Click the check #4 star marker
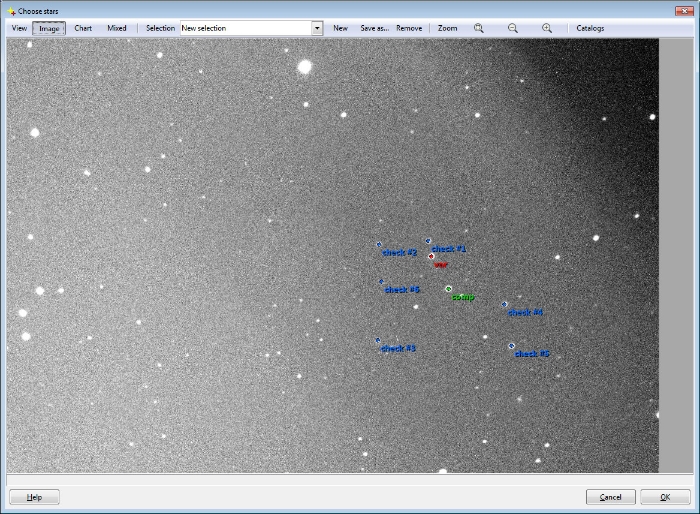The height and width of the screenshot is (514, 700). coord(504,304)
